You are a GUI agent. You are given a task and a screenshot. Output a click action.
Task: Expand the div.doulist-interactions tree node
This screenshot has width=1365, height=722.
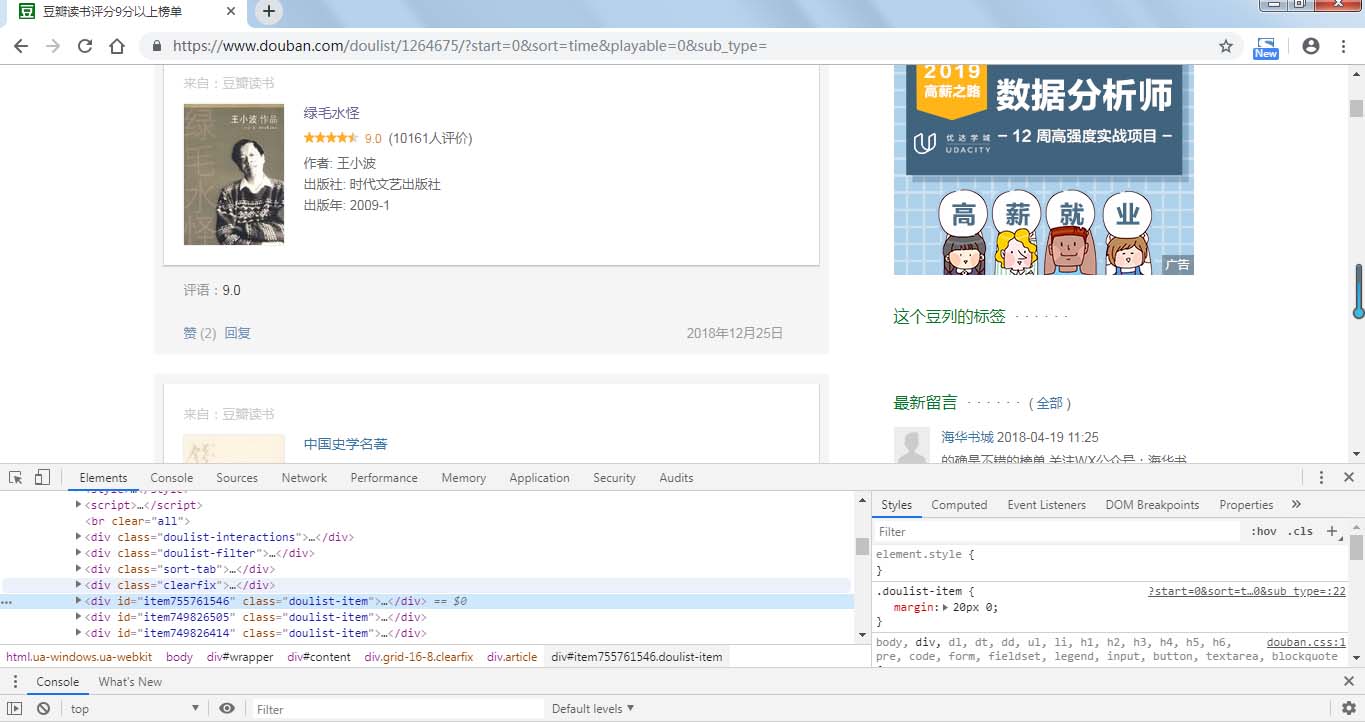point(79,537)
